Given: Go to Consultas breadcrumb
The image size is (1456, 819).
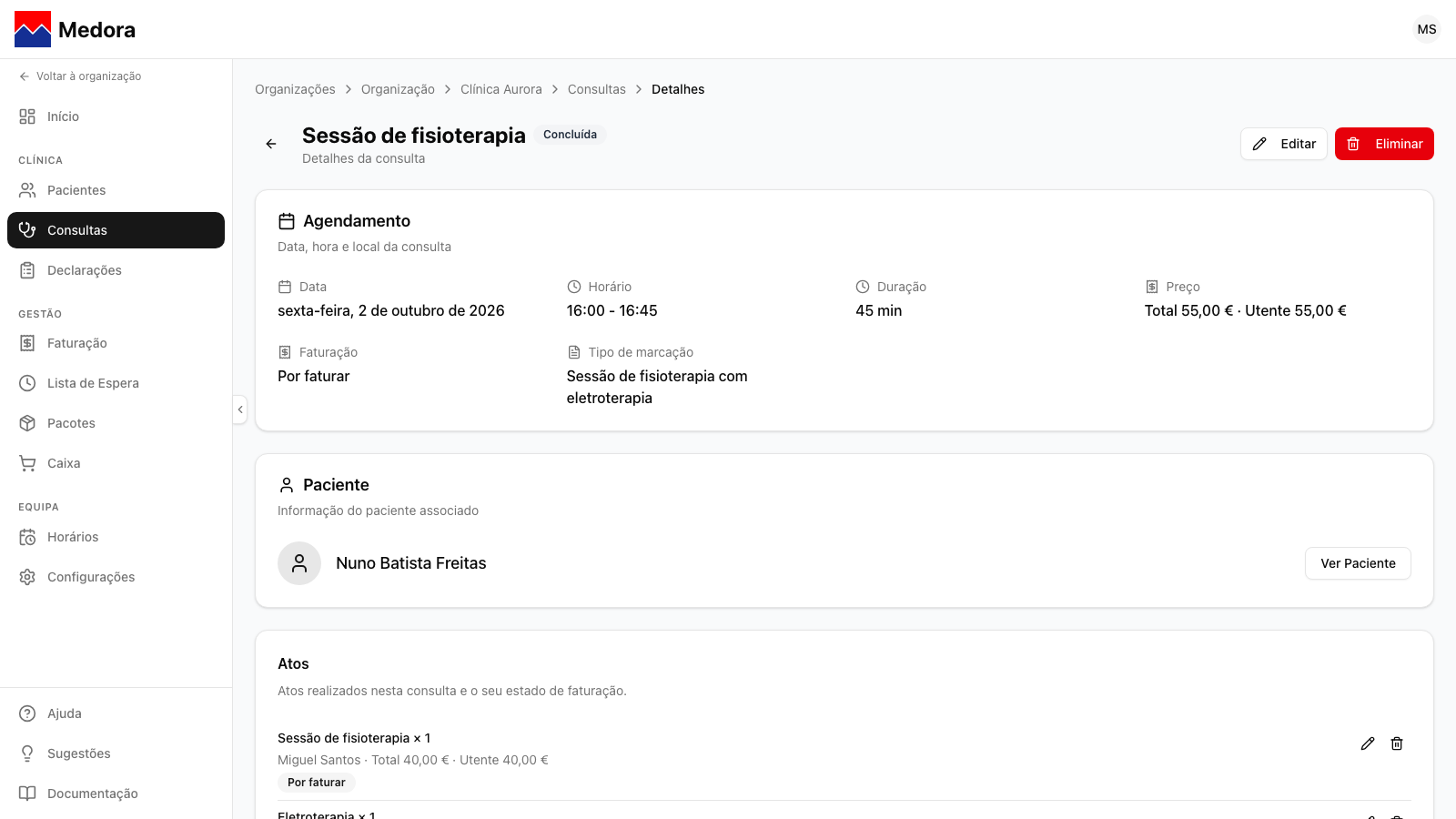Looking at the screenshot, I should [597, 89].
